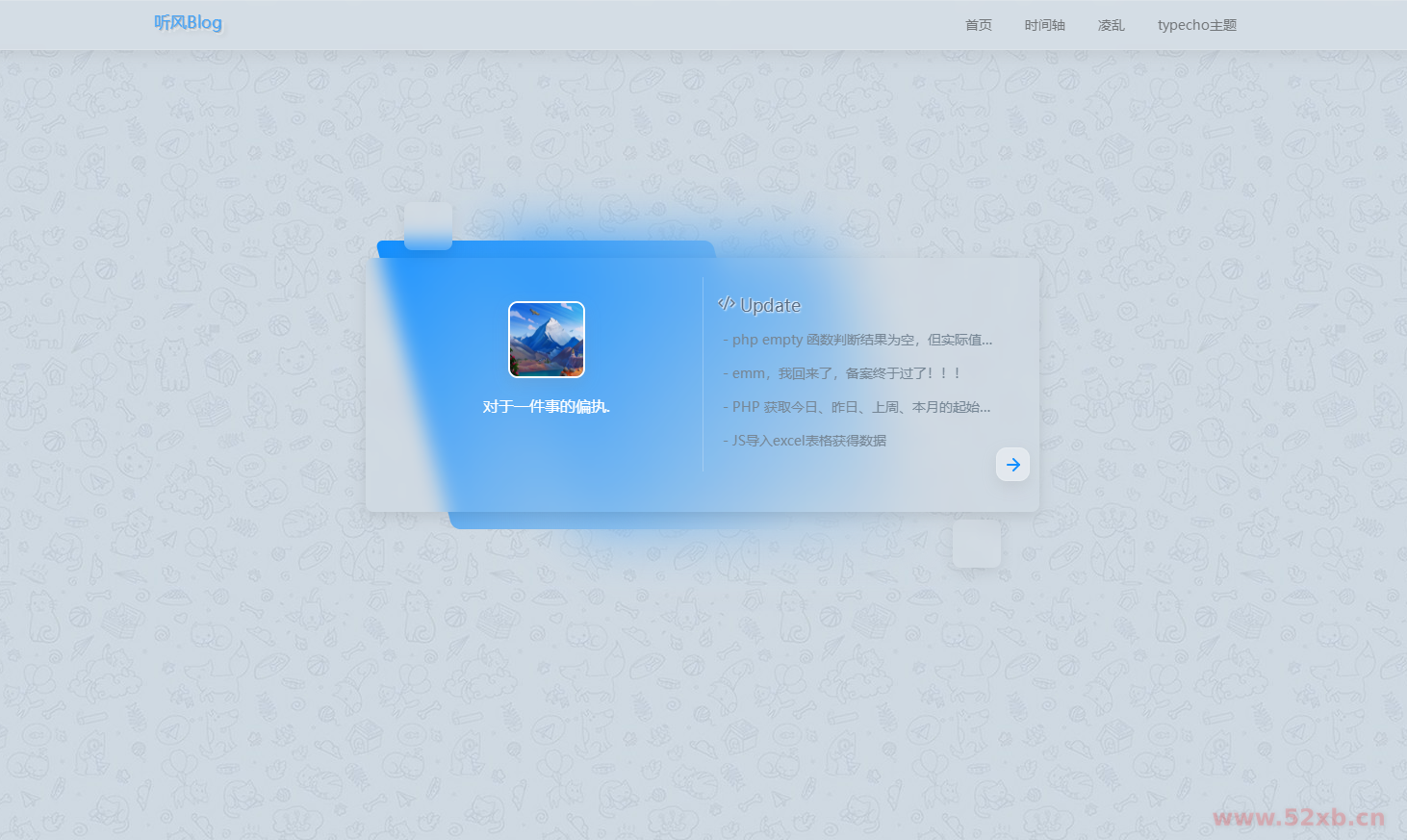Open the JS导入excel表格获得数据 entry
This screenshot has width=1407, height=840.
pyautogui.click(x=806, y=440)
